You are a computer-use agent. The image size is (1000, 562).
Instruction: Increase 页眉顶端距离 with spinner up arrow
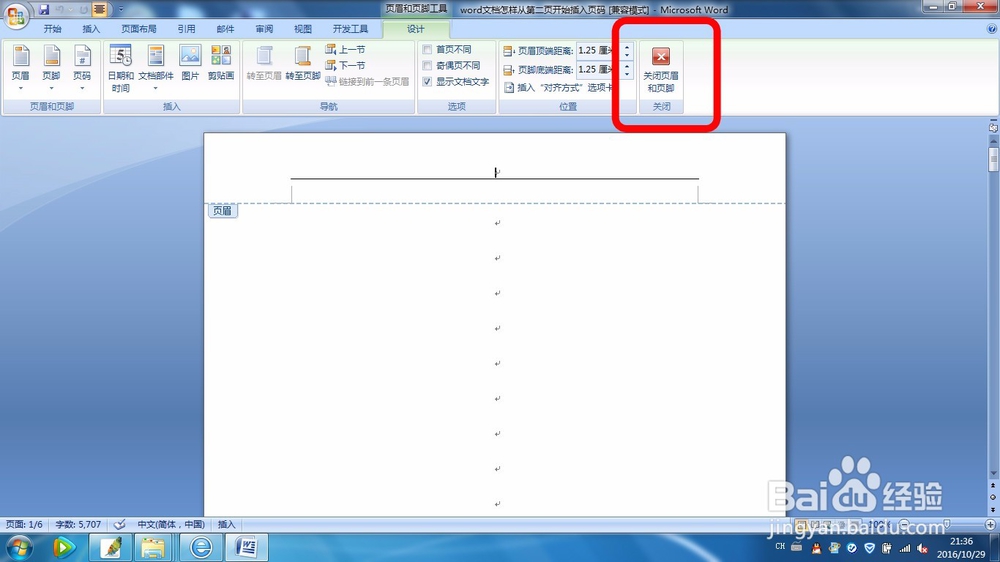point(627,47)
